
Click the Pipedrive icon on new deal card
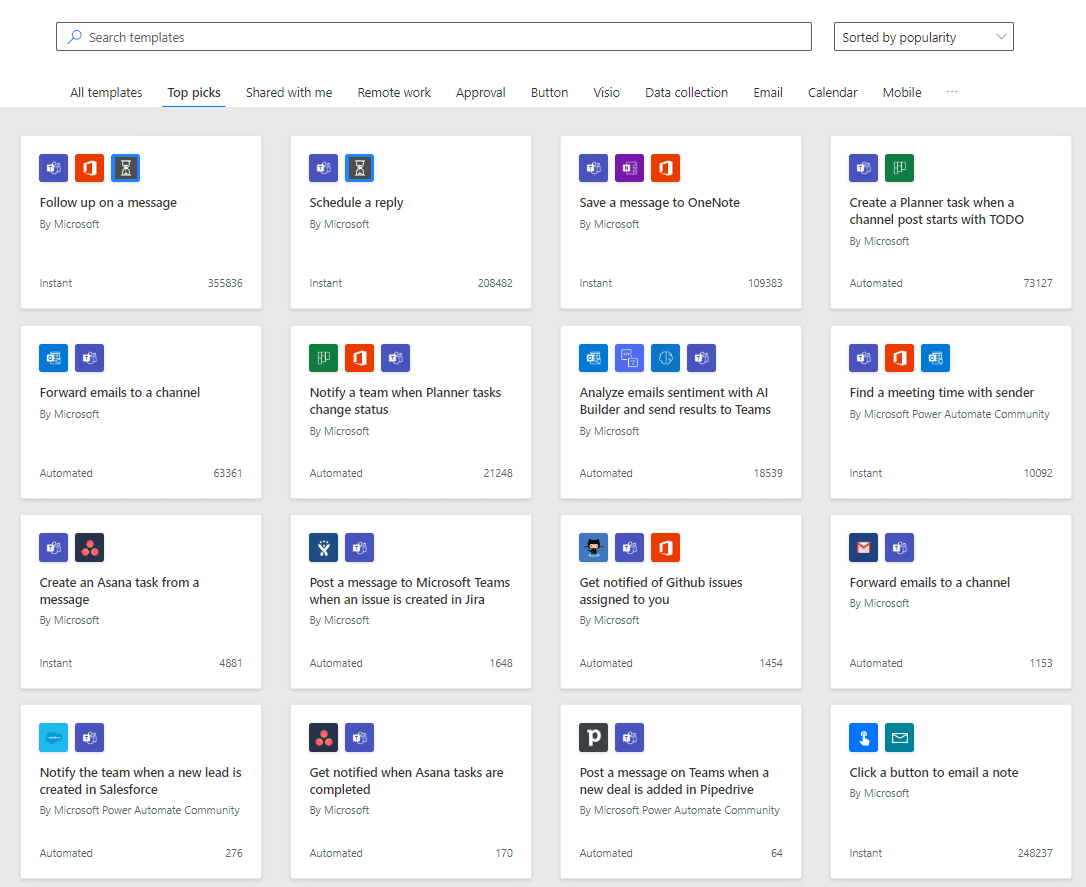pyautogui.click(x=594, y=738)
